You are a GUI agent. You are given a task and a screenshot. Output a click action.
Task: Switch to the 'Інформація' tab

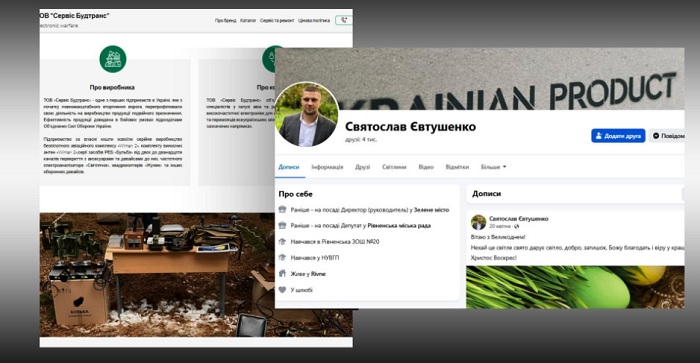tap(327, 167)
